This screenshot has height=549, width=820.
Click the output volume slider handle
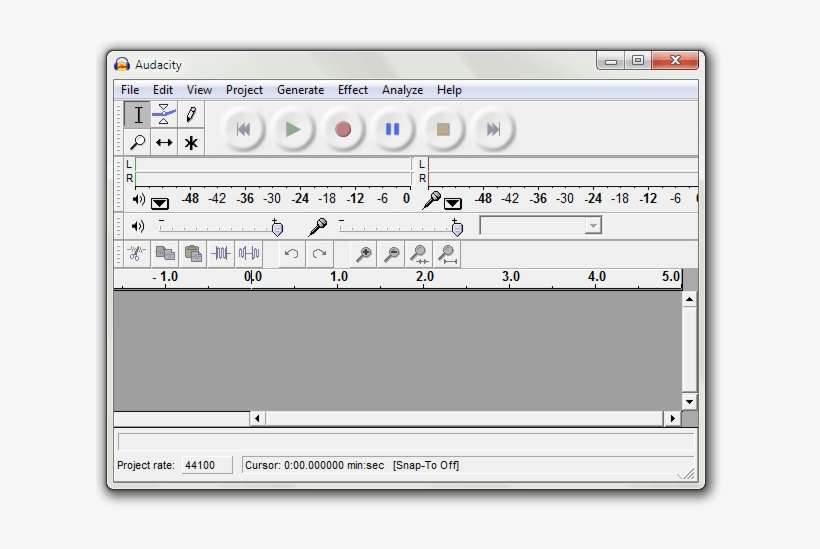point(277,228)
